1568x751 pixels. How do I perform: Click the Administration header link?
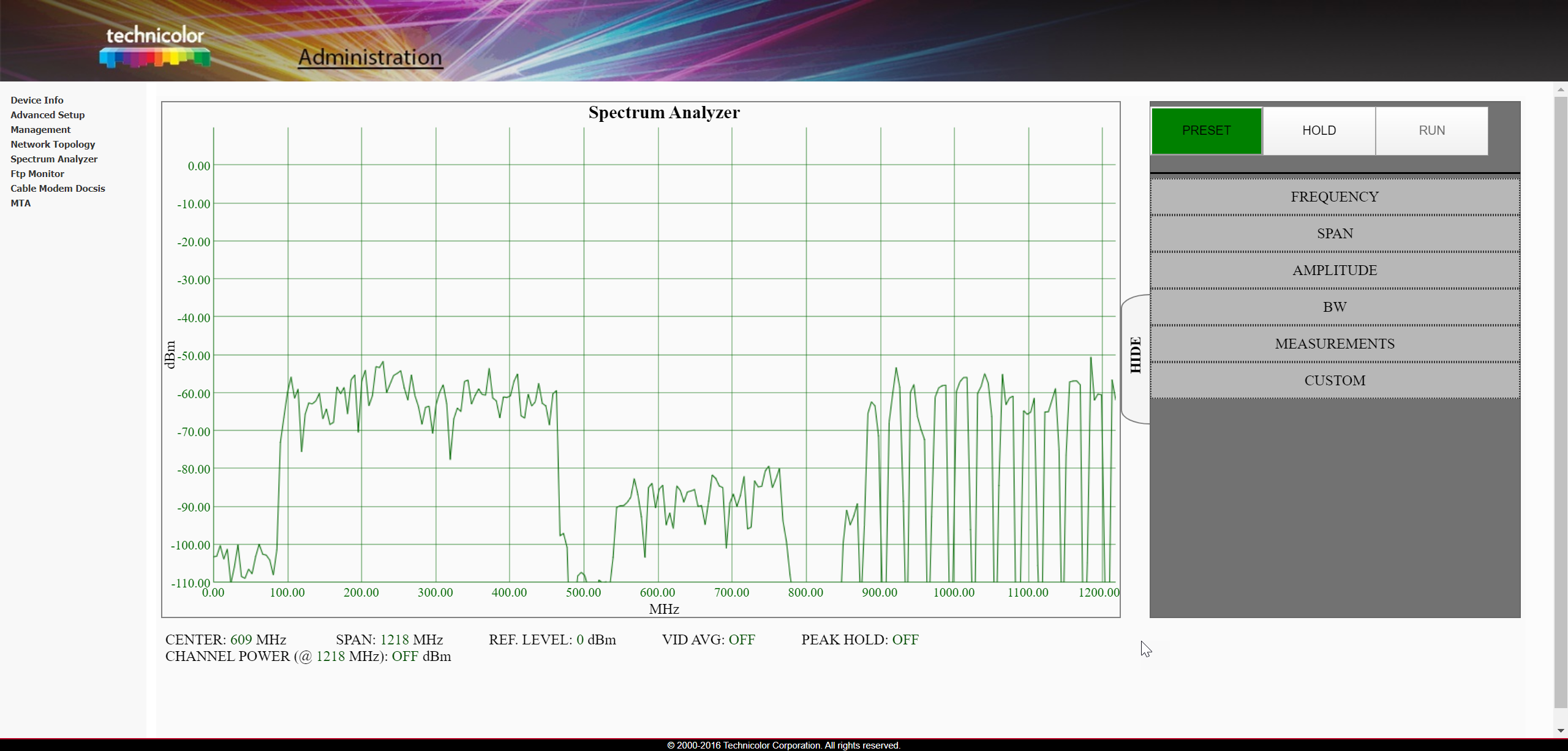click(x=370, y=58)
